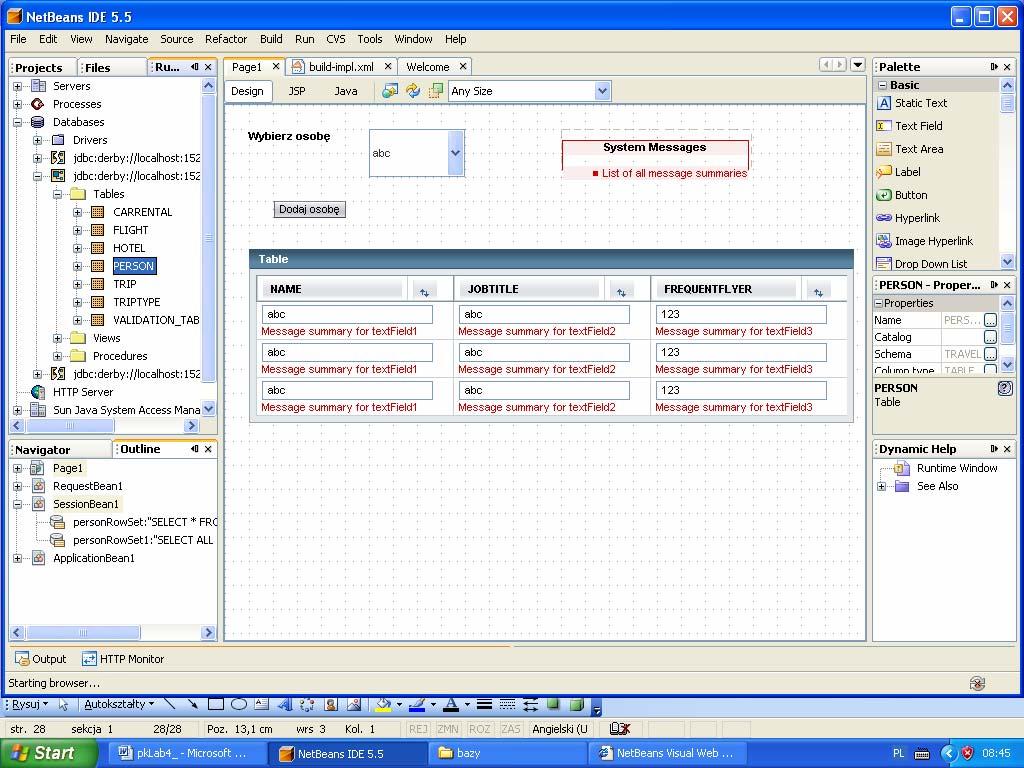Collapse the Tables folder node

click(x=57, y=194)
